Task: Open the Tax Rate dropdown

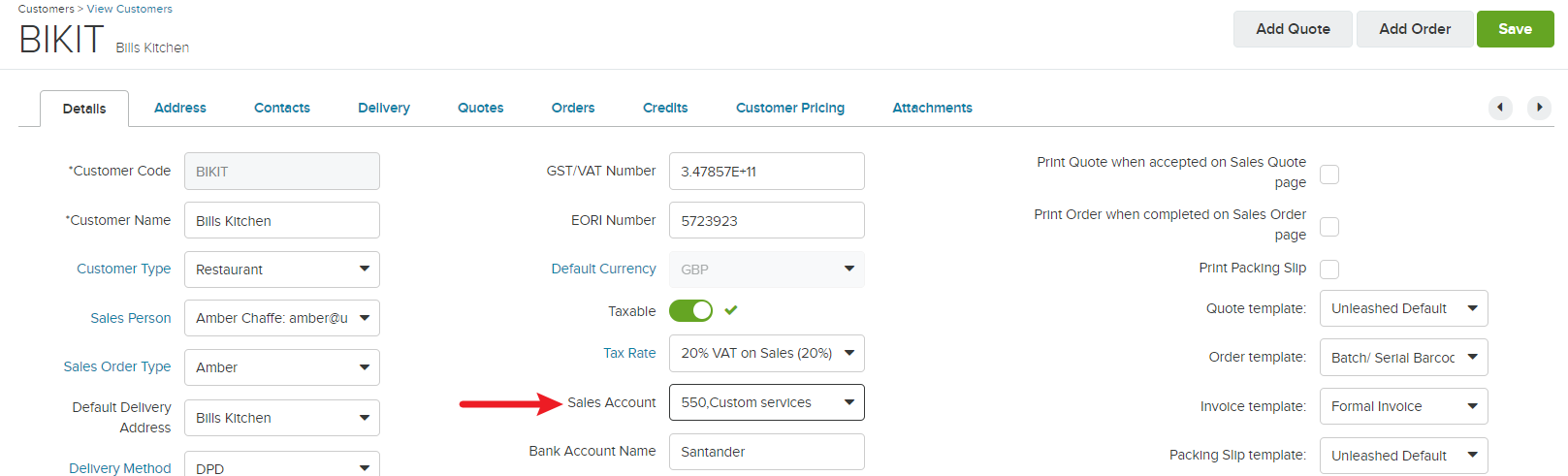Action: point(766,354)
